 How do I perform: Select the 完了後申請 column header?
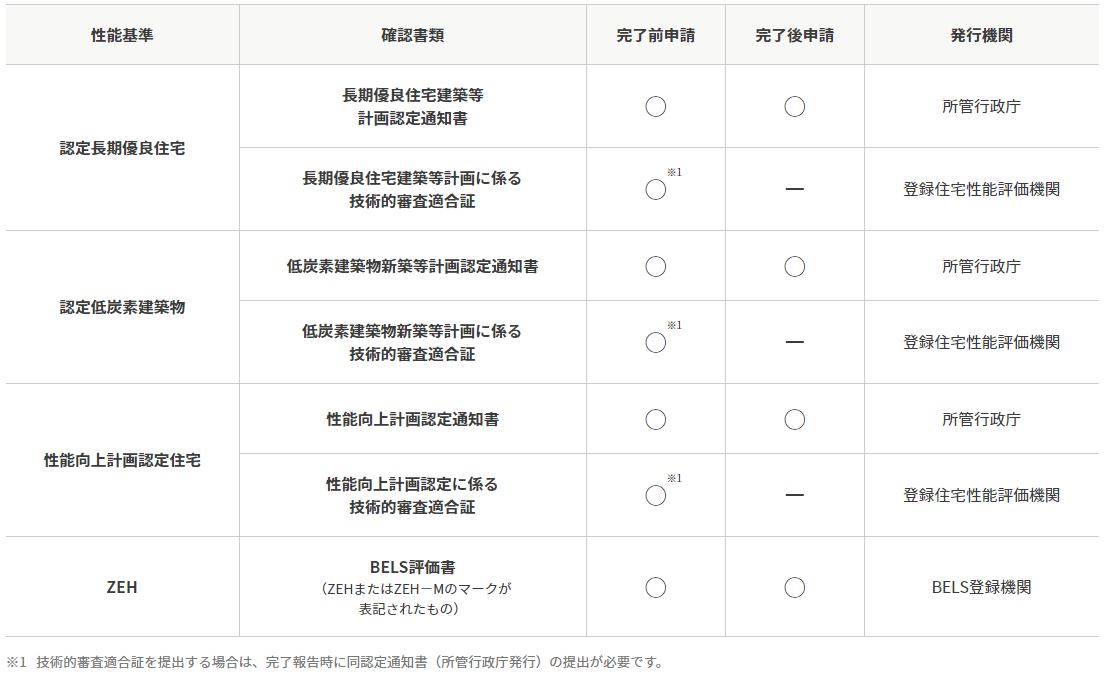[x=794, y=35]
